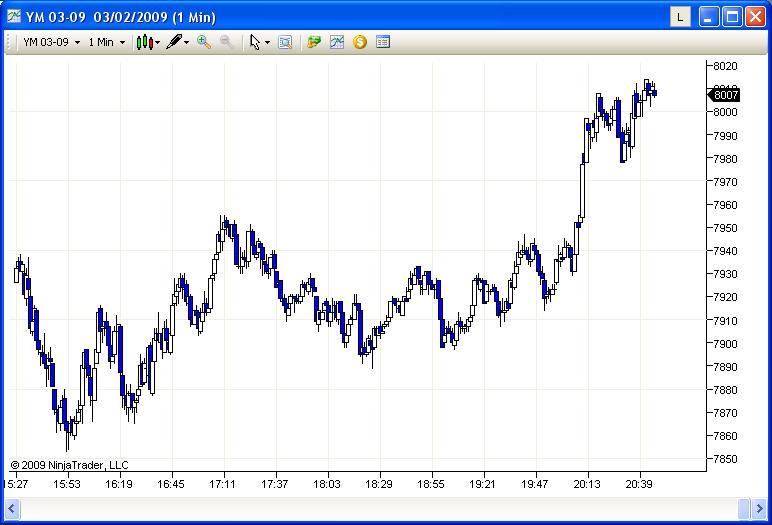Click the L link button in title bar
Screen dimensions: 772x525
(x=680, y=17)
